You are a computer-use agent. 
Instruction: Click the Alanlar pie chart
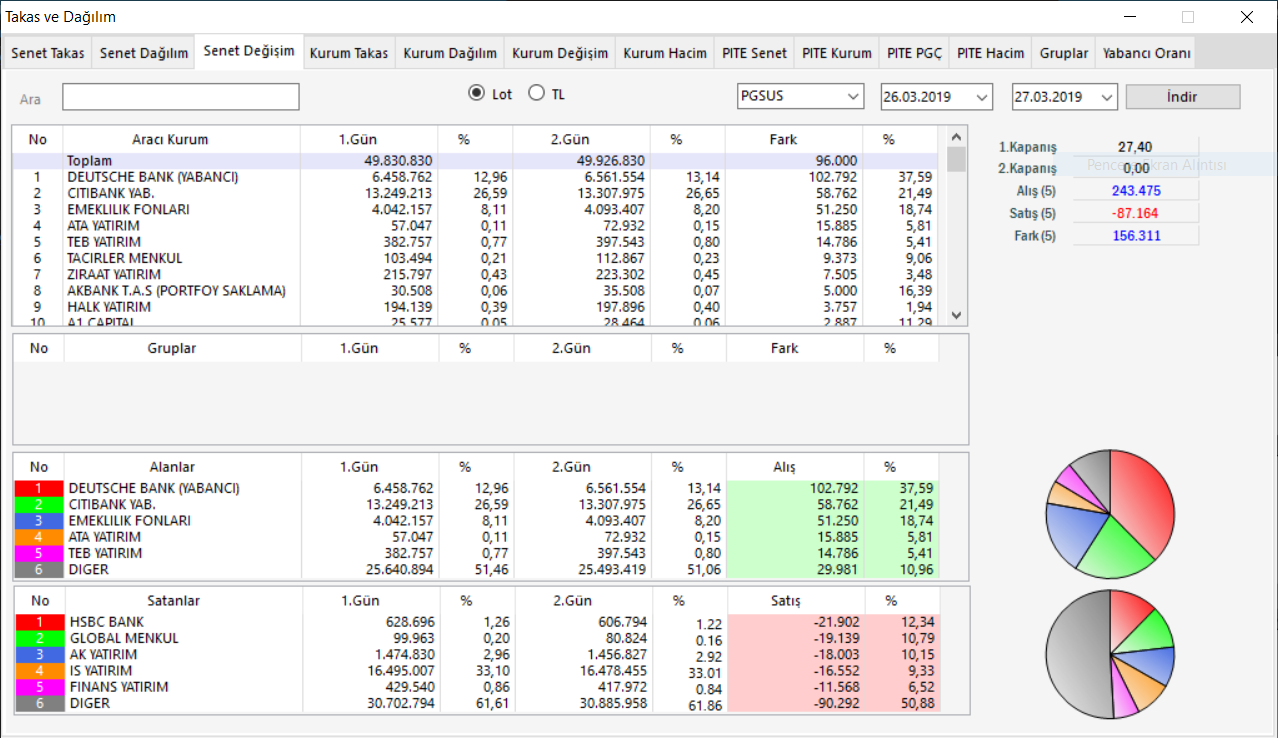coord(1110,514)
